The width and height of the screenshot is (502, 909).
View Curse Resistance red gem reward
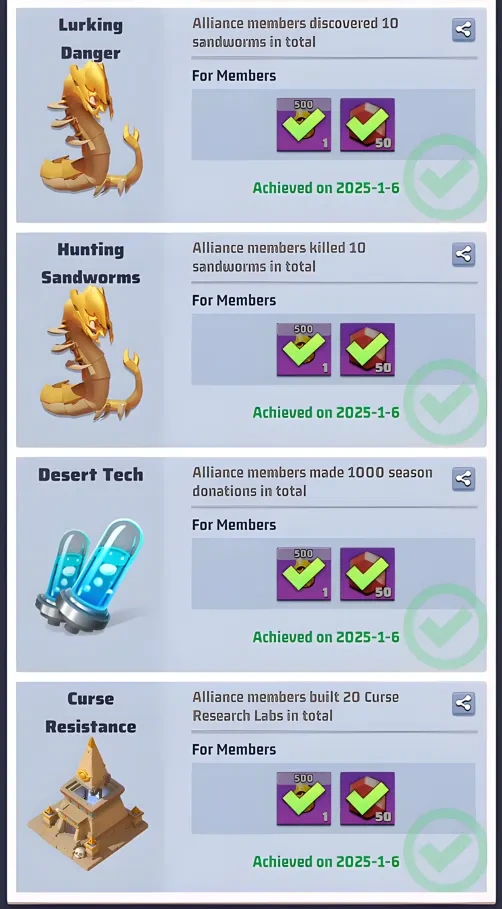pos(368,798)
